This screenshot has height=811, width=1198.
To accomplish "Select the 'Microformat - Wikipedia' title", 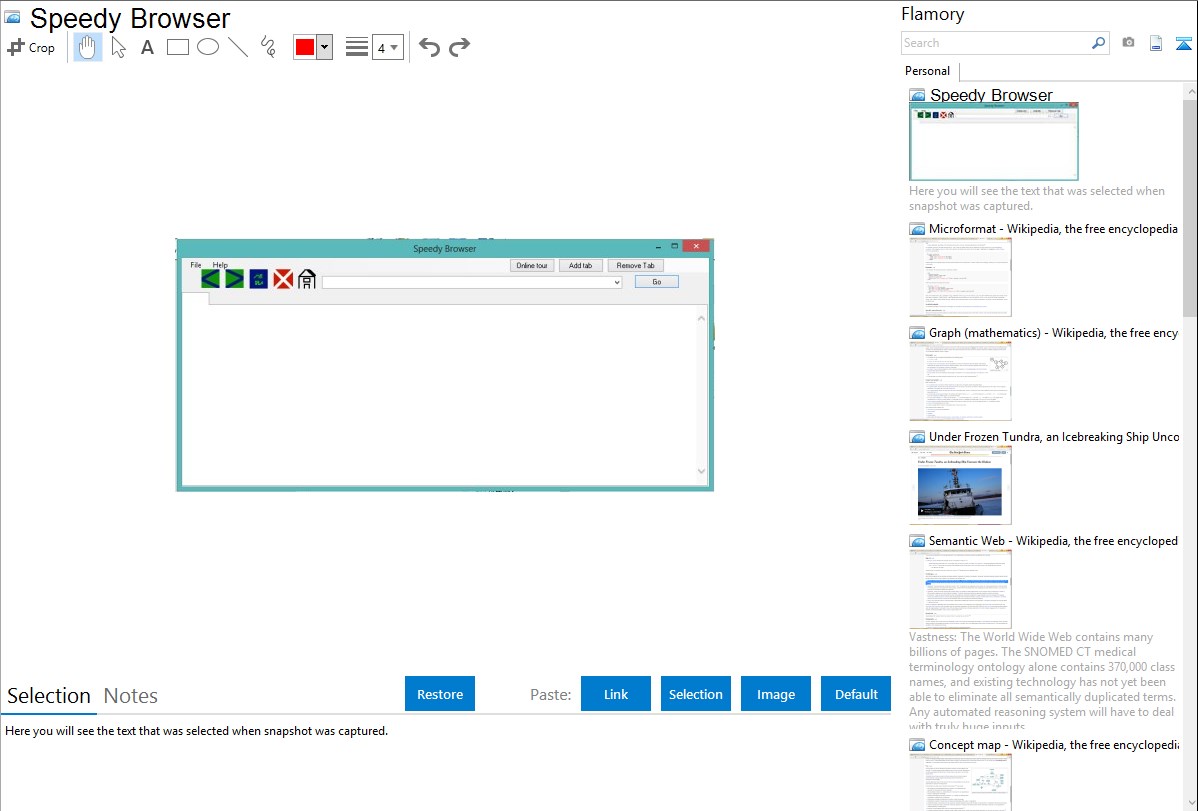I will (x=1053, y=229).
